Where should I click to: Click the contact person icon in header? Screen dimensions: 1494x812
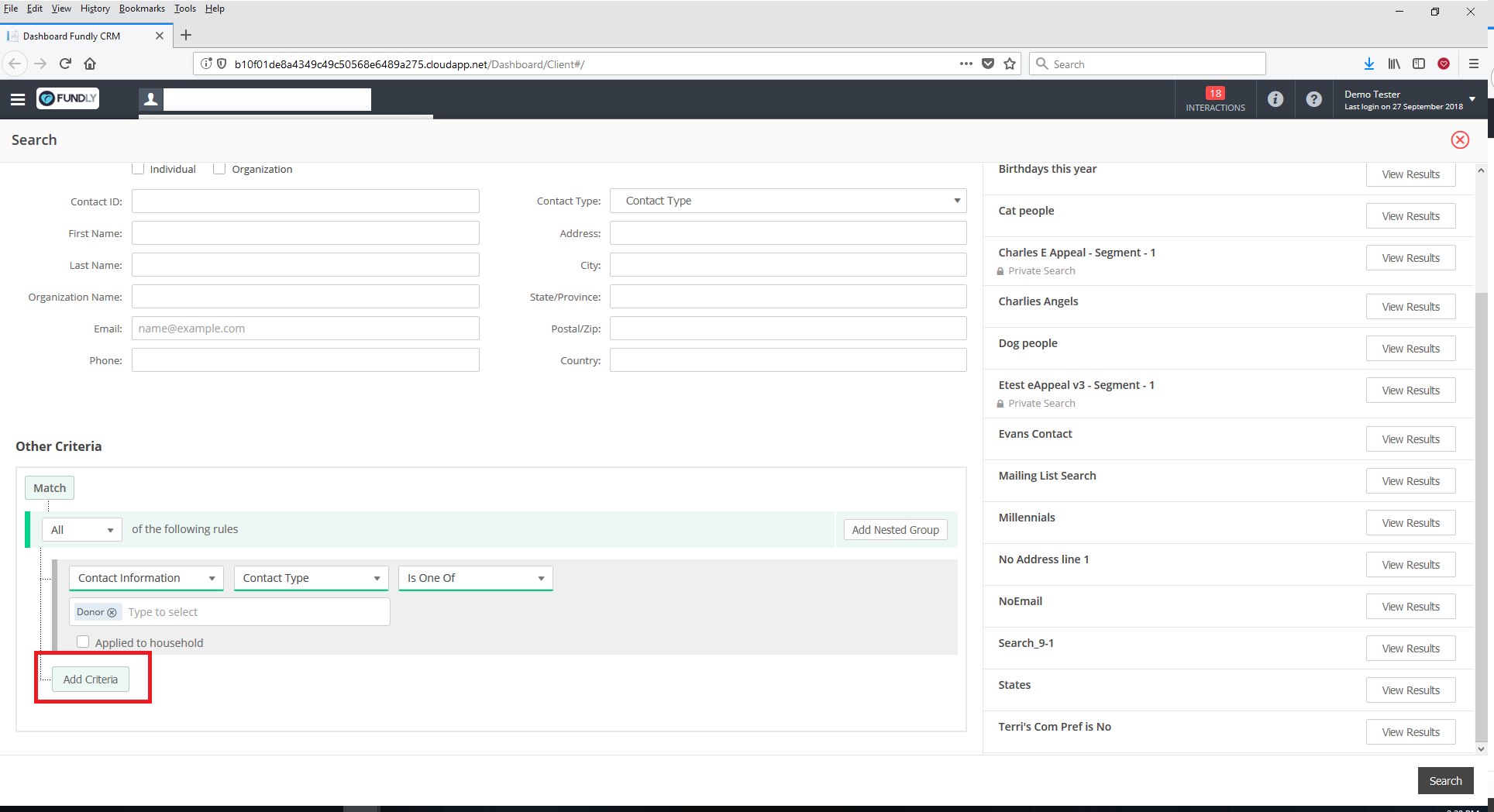click(x=151, y=99)
